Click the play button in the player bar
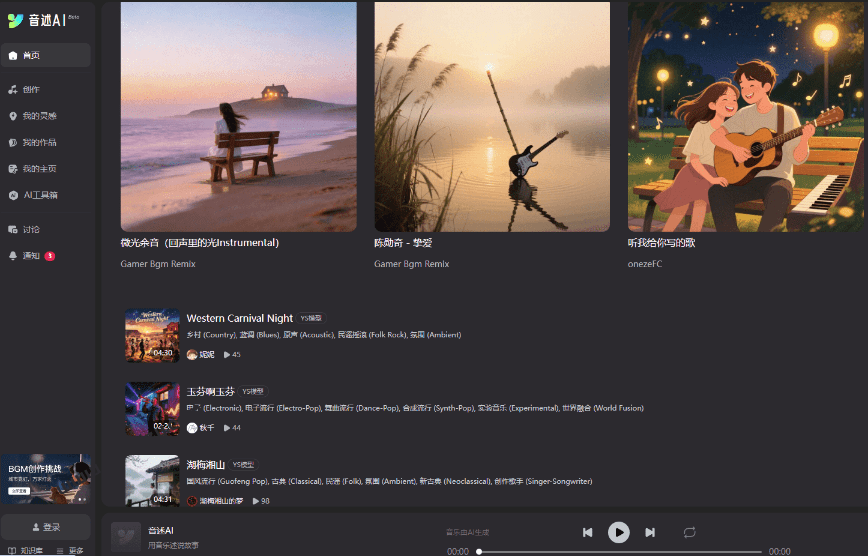The width and height of the screenshot is (868, 556). click(x=618, y=532)
